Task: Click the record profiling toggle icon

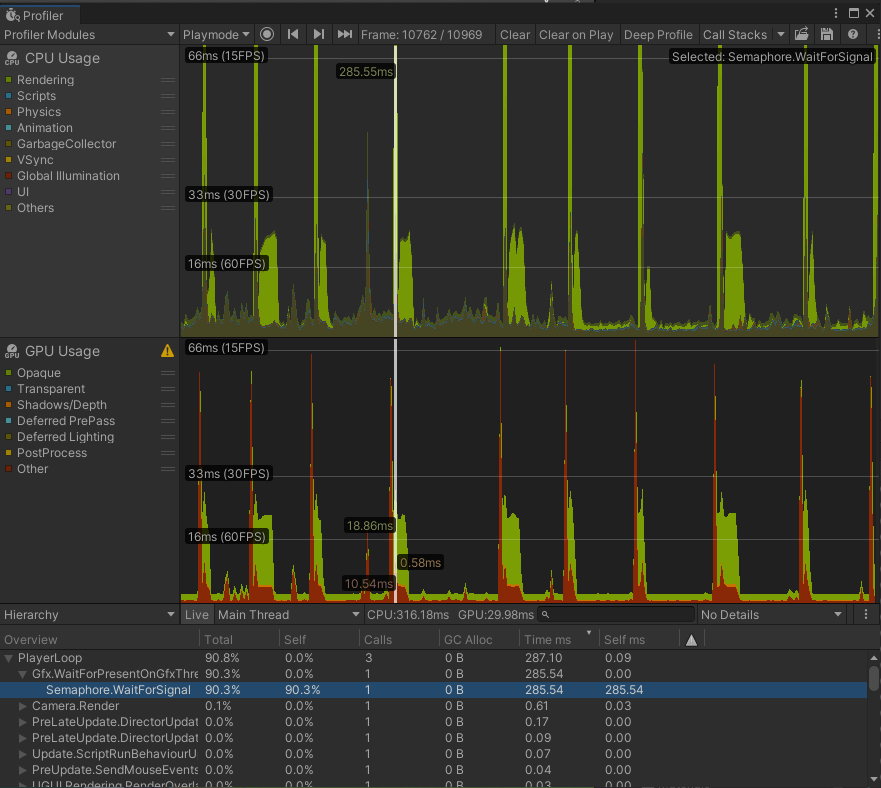Action: click(x=267, y=34)
